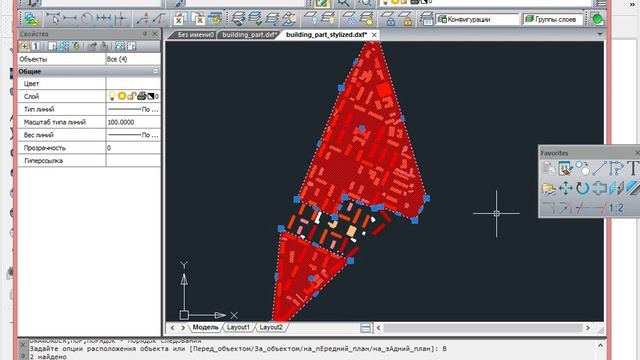The height and width of the screenshot is (360, 640).
Task: Click the match properties brush icon in Favorites
Action: point(566,168)
